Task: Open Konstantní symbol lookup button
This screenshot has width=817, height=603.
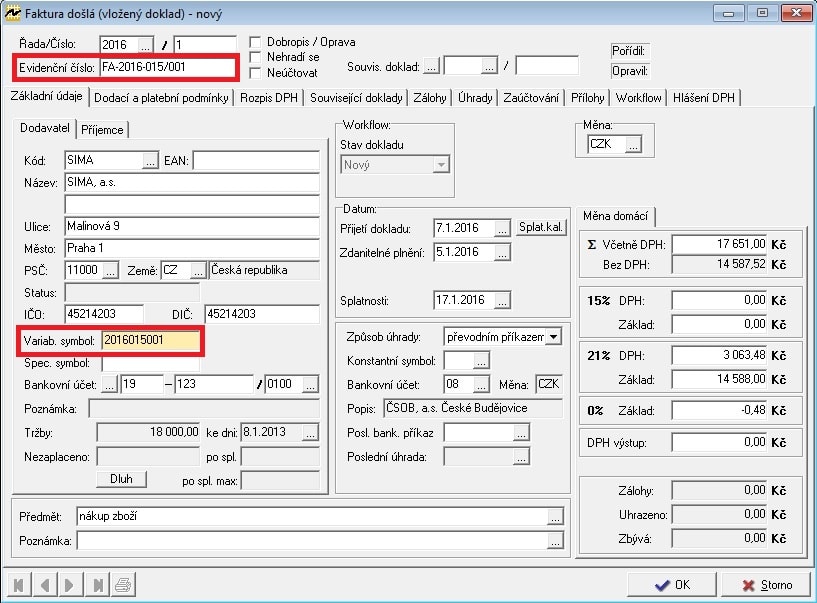Action: click(481, 361)
